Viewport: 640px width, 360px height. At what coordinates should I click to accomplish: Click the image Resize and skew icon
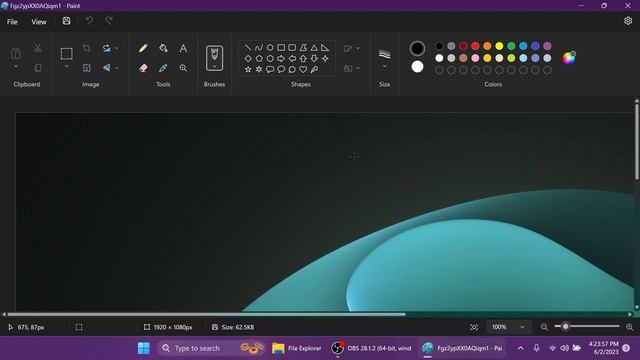(87, 68)
